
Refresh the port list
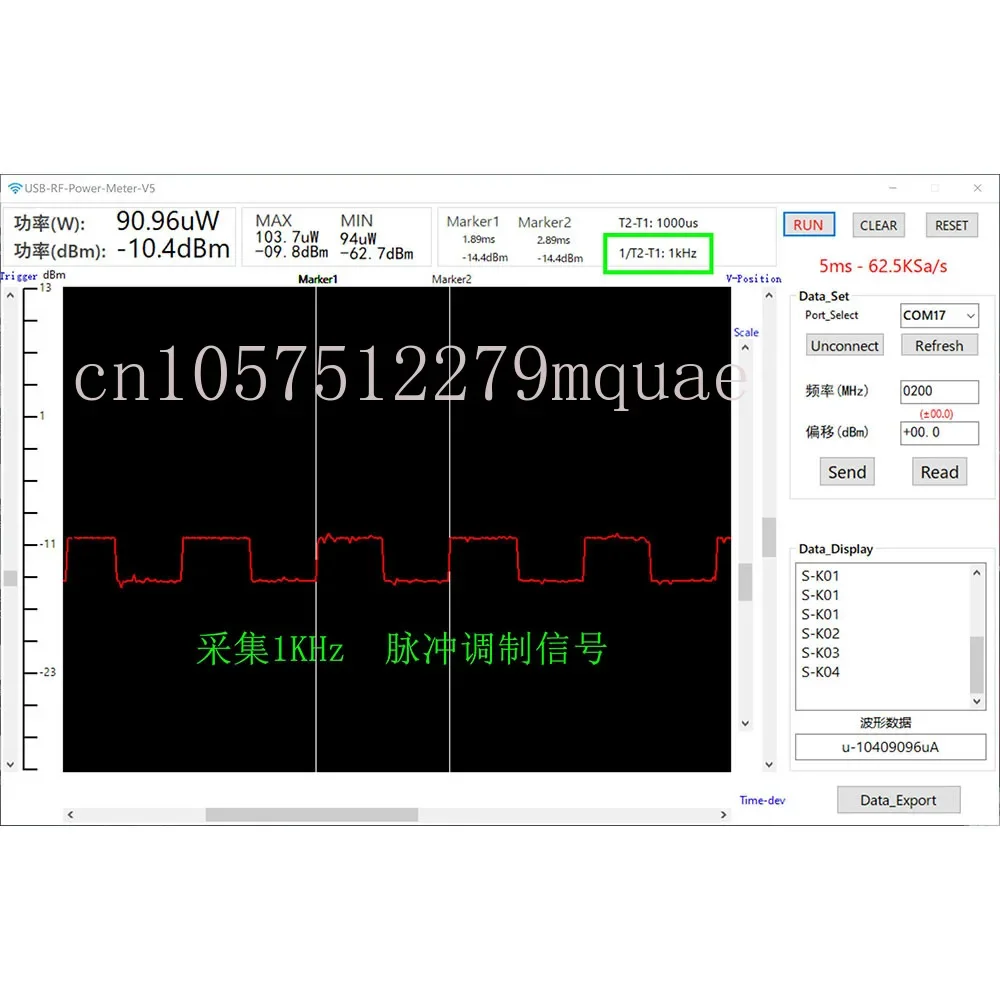pyautogui.click(x=939, y=346)
